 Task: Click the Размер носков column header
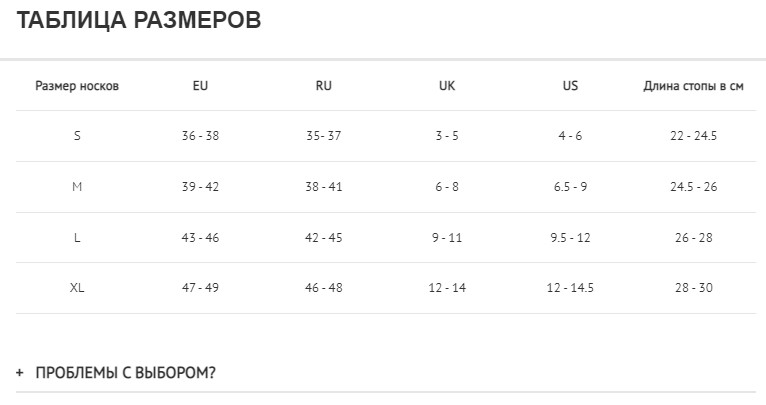pos(77,86)
